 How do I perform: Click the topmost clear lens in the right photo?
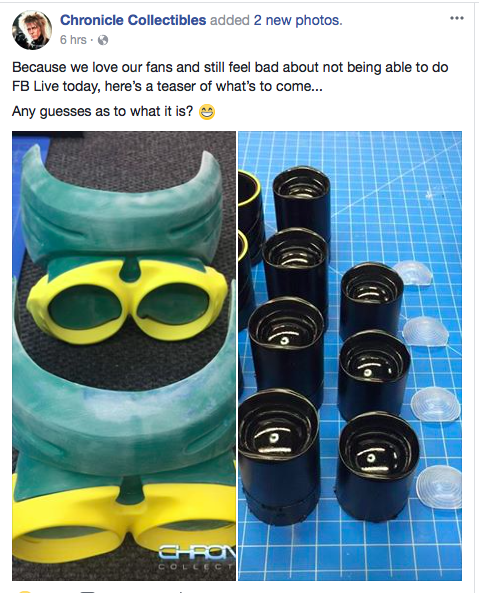click(x=412, y=272)
